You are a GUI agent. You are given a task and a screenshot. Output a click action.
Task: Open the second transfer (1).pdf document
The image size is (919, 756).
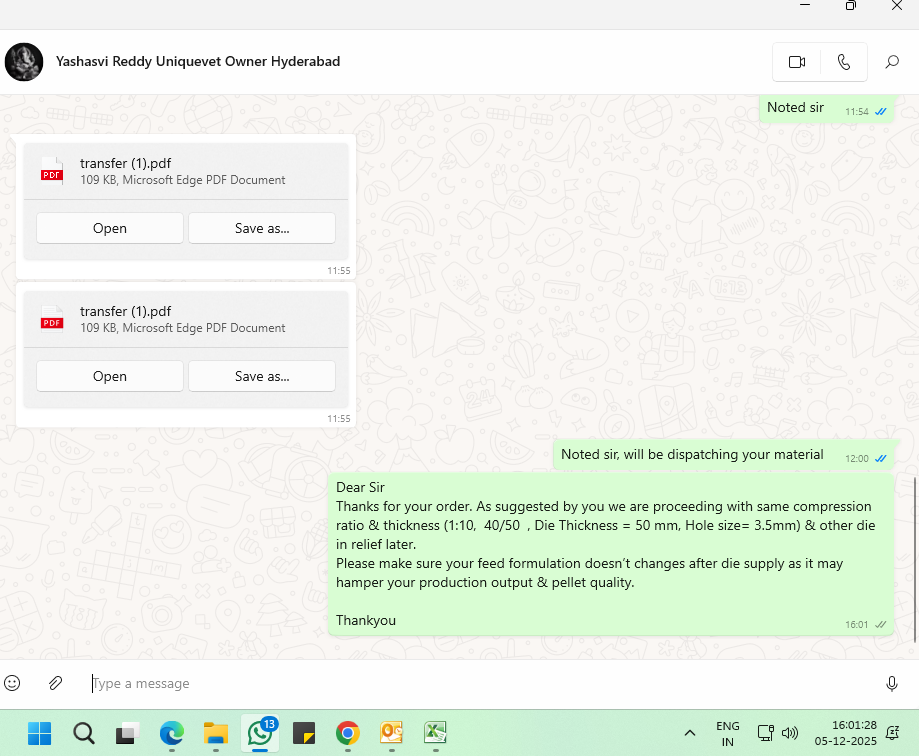pos(110,376)
